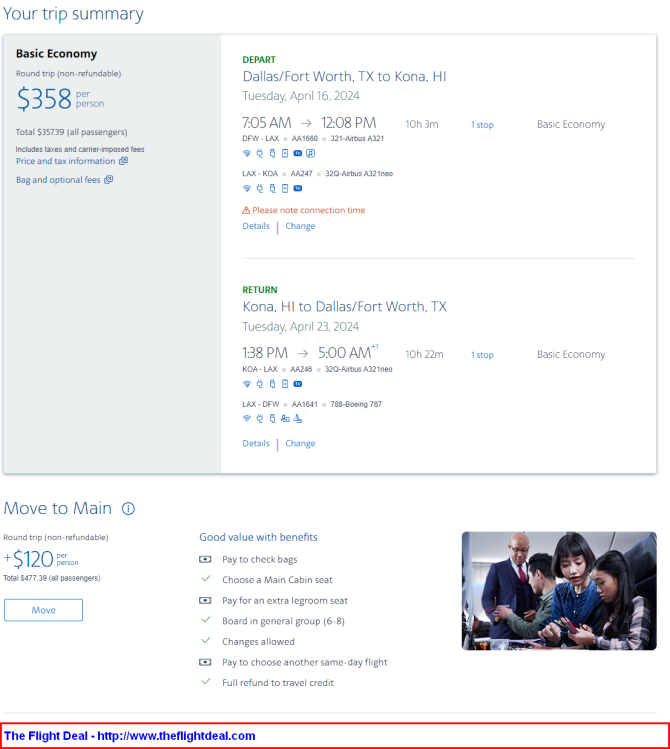The image size is (670, 749).
Task: Click the Wi-Fi icon for flight AA1660
Action: click(x=247, y=153)
